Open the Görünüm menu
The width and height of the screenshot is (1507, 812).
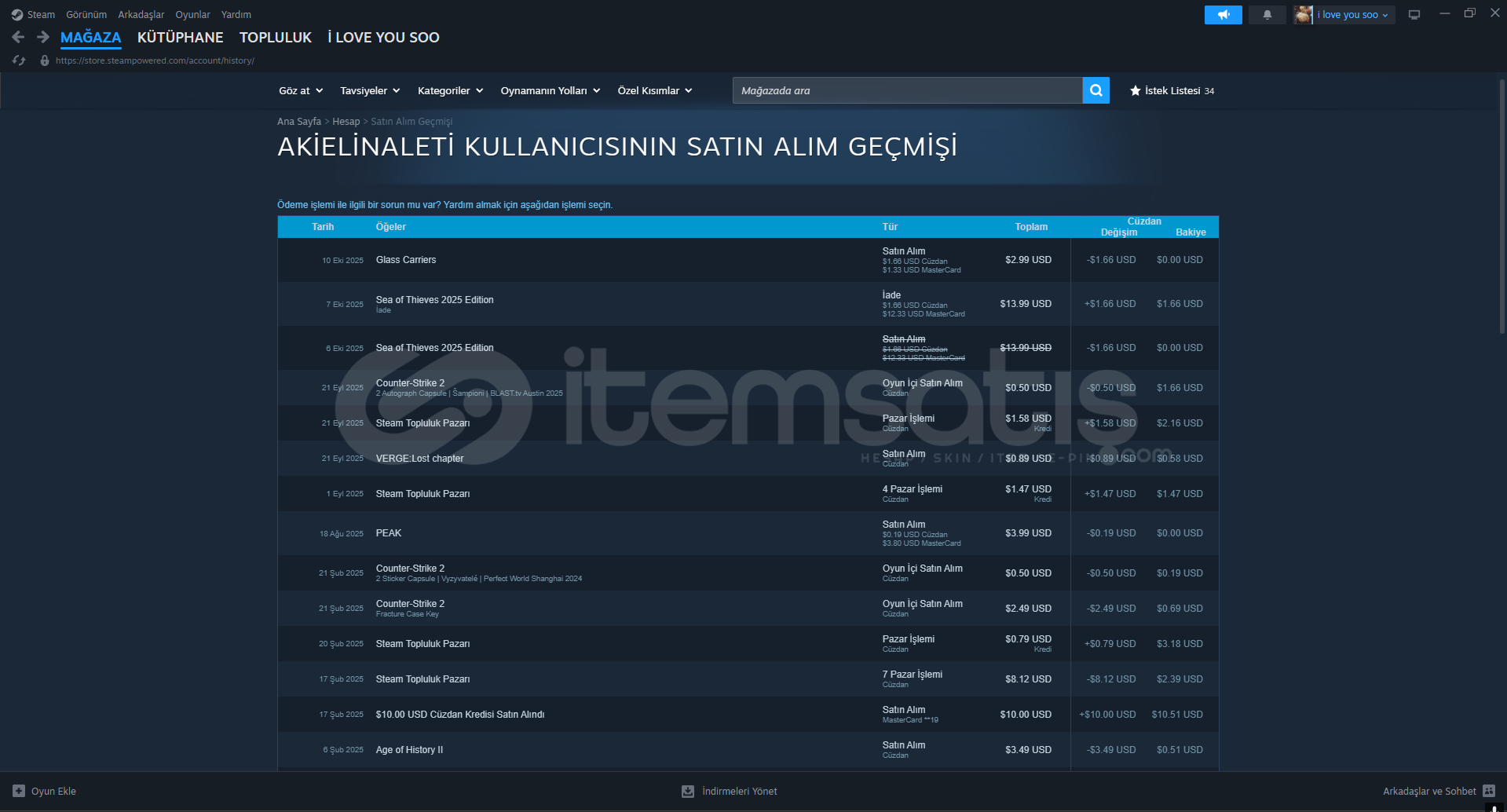tap(86, 15)
